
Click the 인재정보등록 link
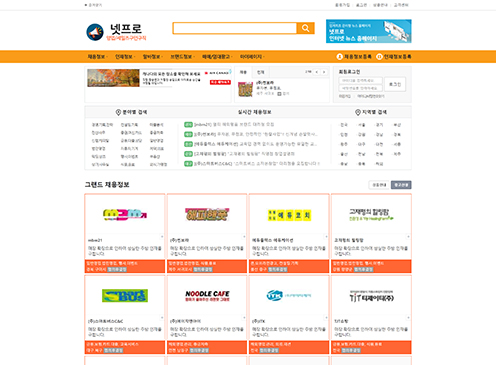[397, 57]
